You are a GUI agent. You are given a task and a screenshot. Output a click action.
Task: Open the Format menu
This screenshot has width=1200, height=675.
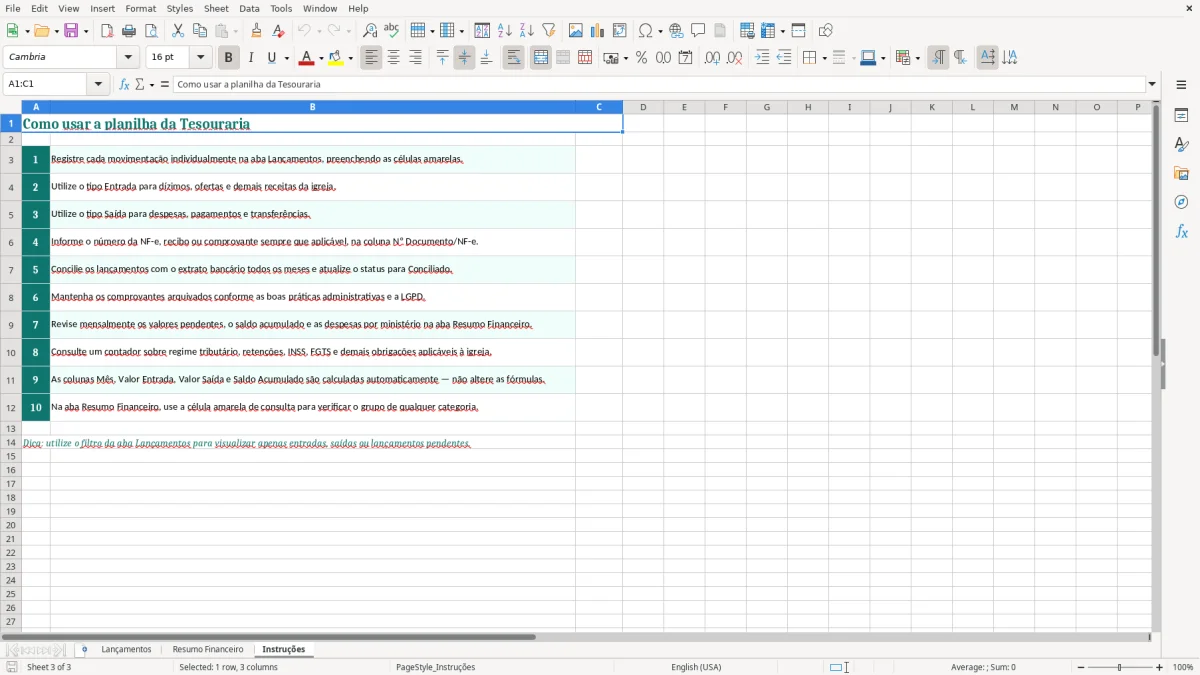click(140, 8)
